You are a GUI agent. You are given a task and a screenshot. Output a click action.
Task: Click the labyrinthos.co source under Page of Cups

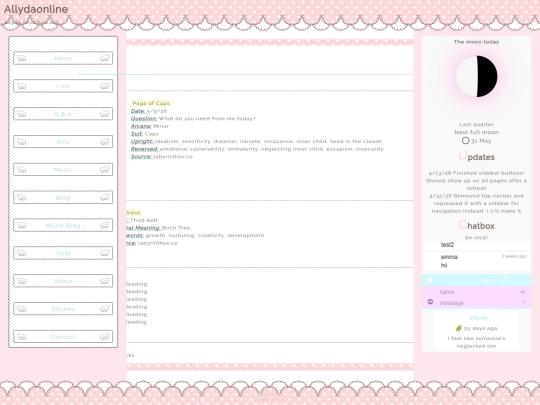(x=173, y=157)
